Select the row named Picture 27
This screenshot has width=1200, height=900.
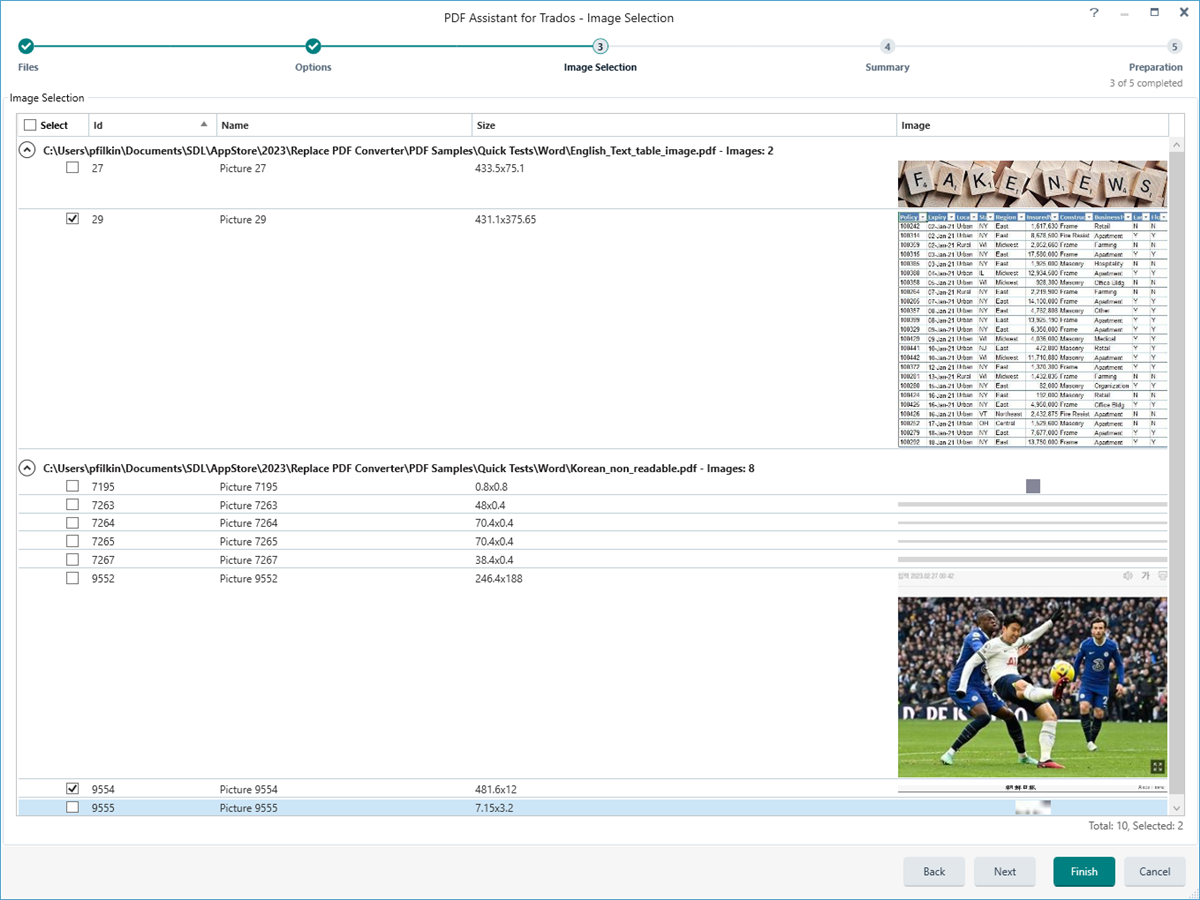tap(592, 184)
